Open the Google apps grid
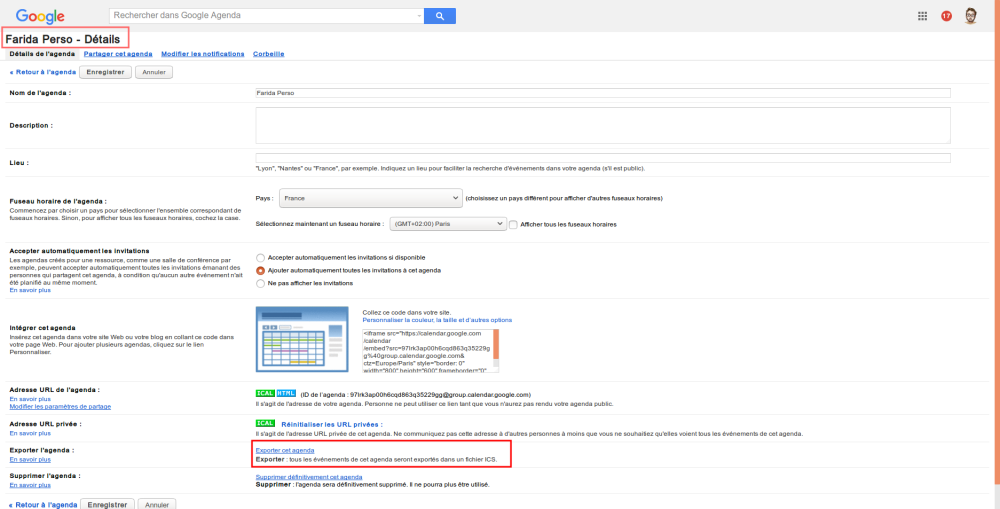Viewport: 1000px width, 509px height. point(922,16)
